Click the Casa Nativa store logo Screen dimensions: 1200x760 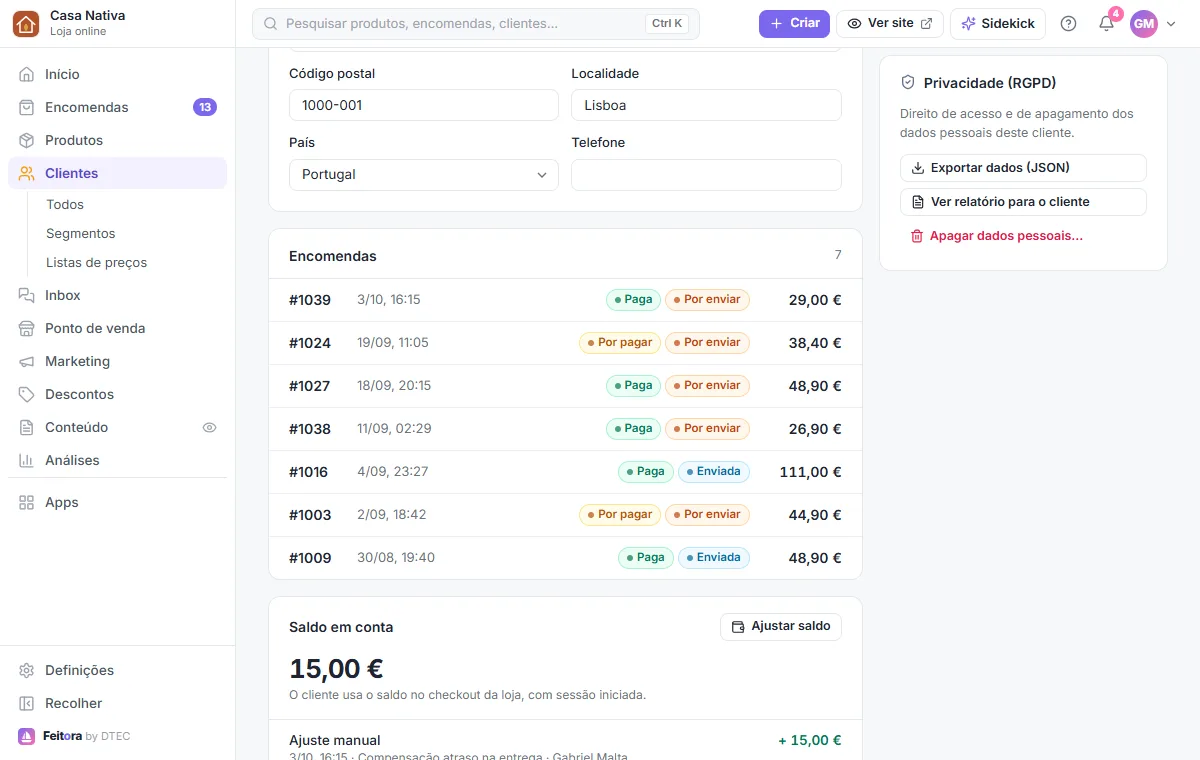pyautogui.click(x=26, y=24)
